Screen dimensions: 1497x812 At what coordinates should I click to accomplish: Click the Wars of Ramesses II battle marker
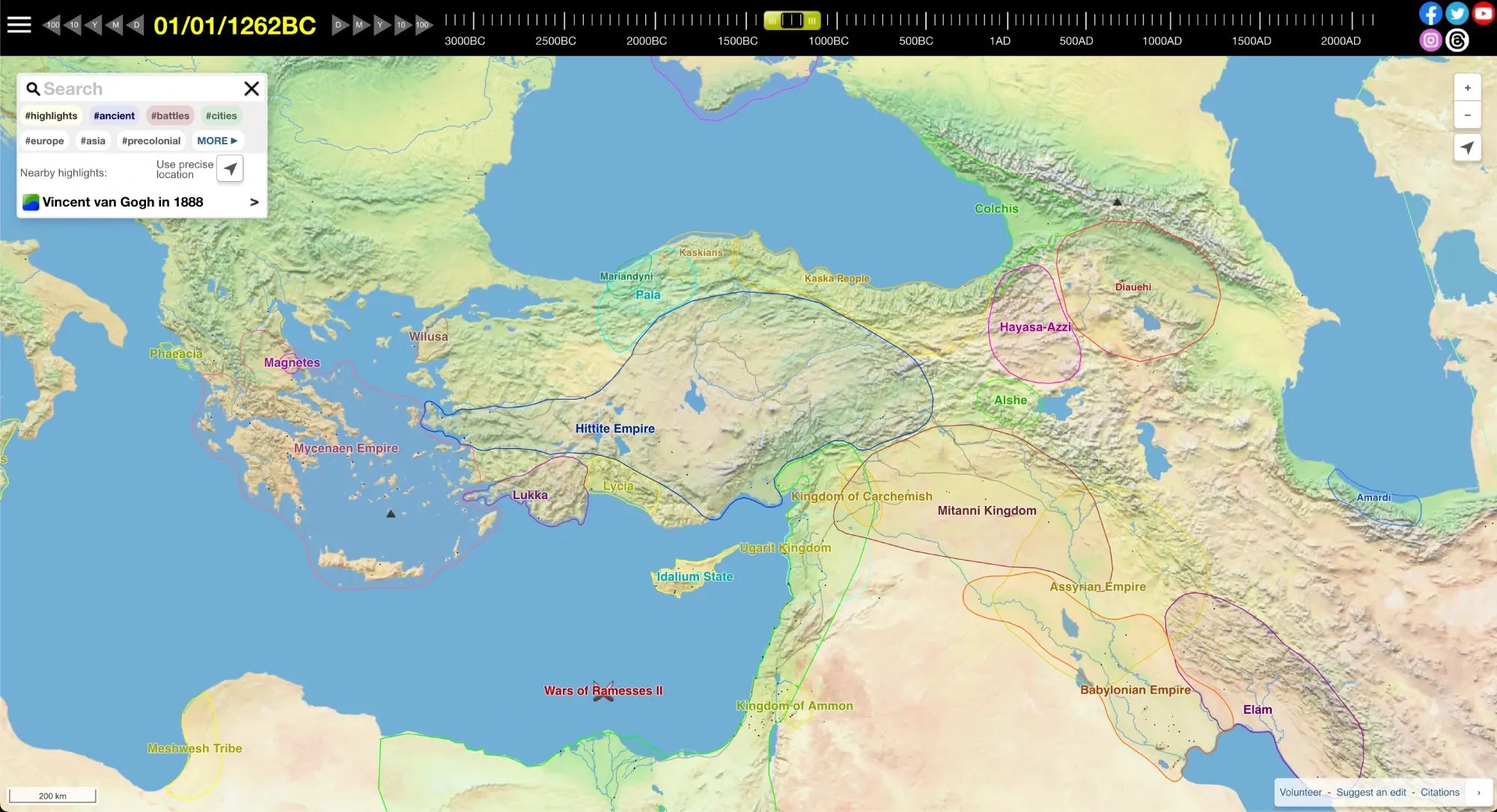point(603,691)
